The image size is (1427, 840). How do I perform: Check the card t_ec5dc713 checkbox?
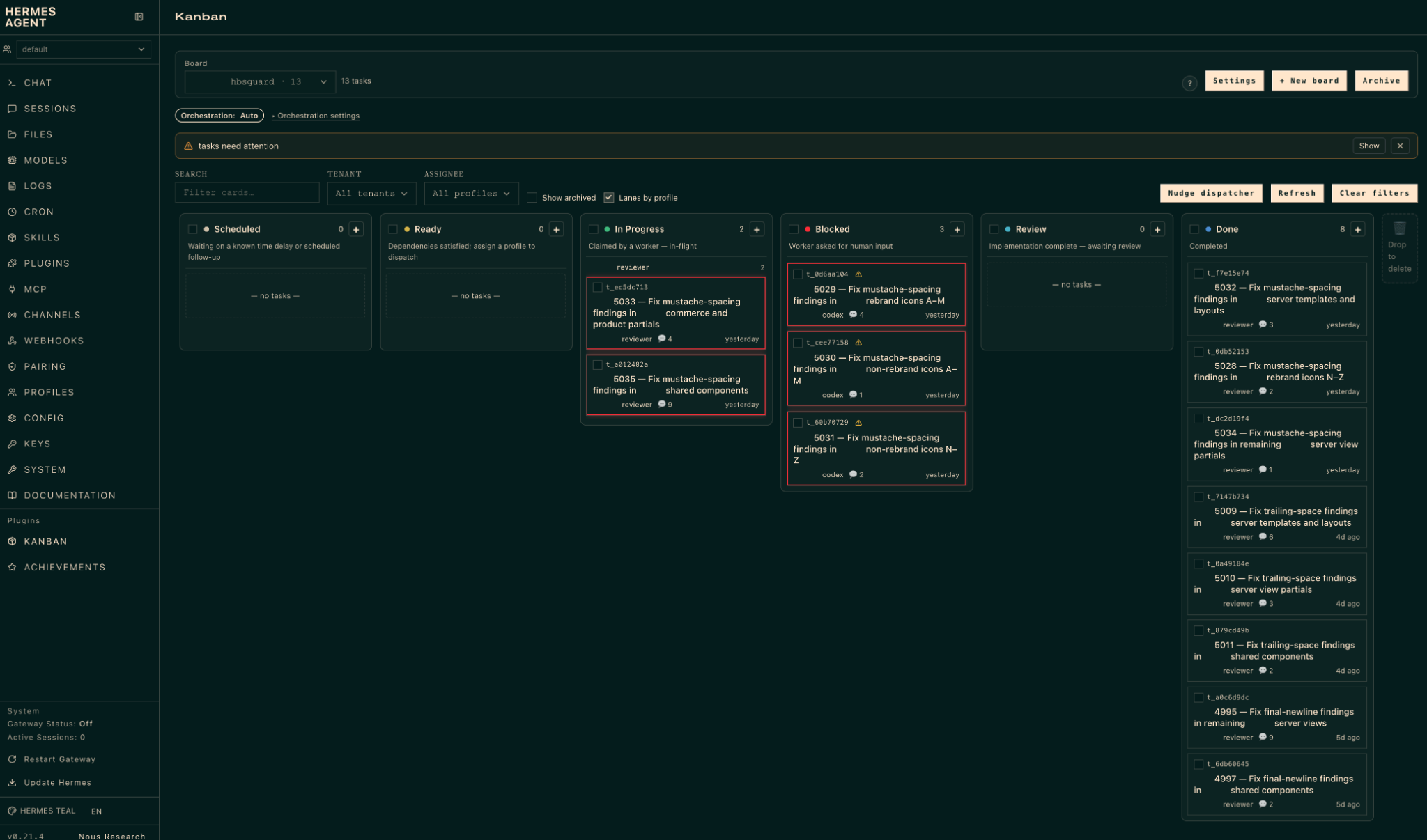point(597,287)
